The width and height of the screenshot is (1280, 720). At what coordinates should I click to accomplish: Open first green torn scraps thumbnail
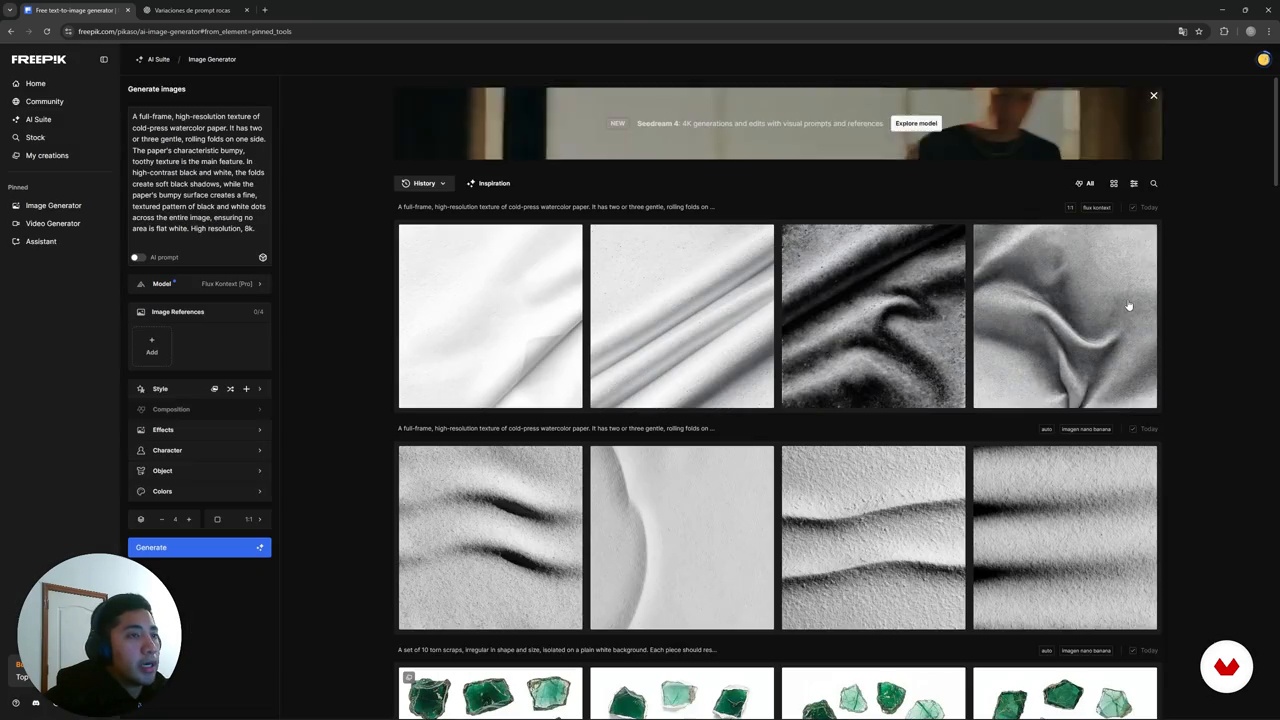[490, 694]
